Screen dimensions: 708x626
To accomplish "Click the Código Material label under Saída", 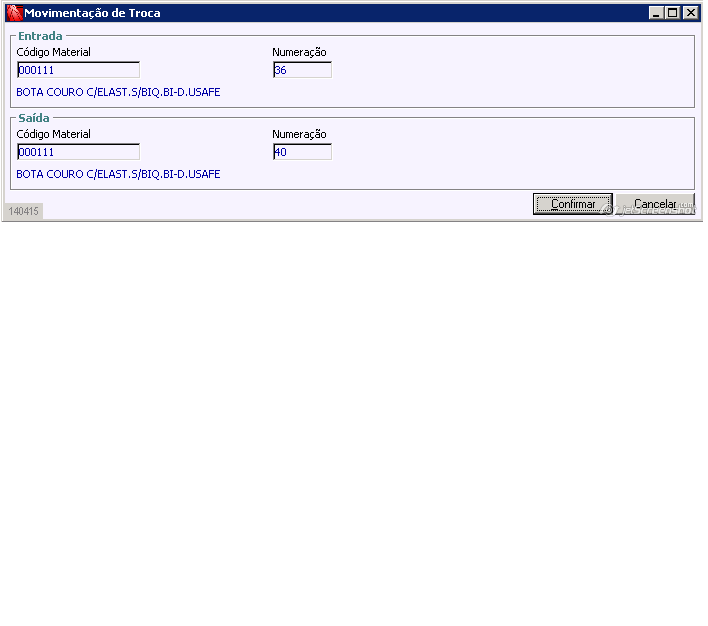I will (53, 134).
